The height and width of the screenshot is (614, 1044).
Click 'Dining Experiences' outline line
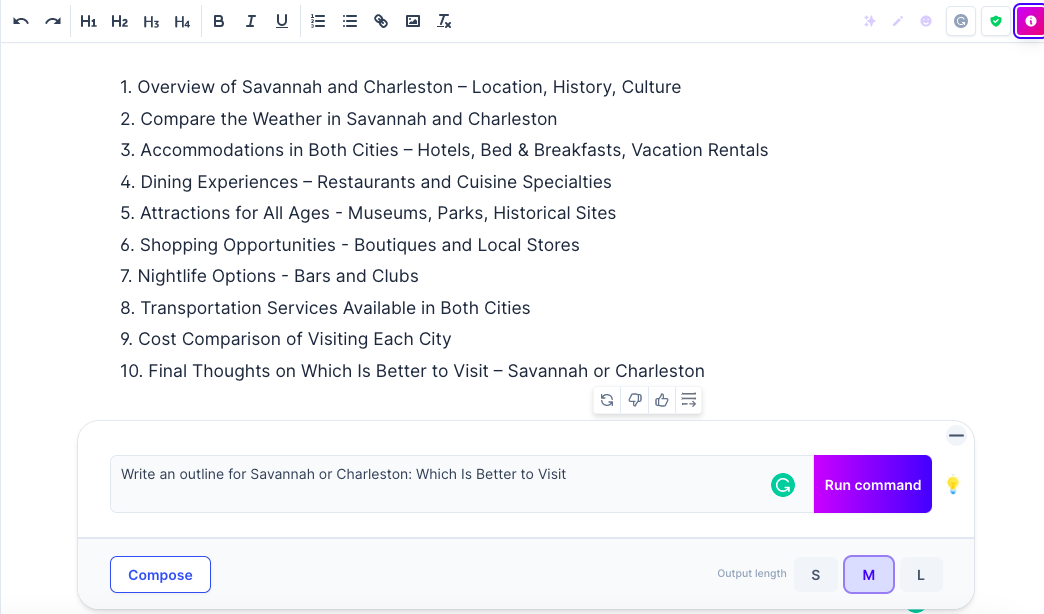click(366, 182)
